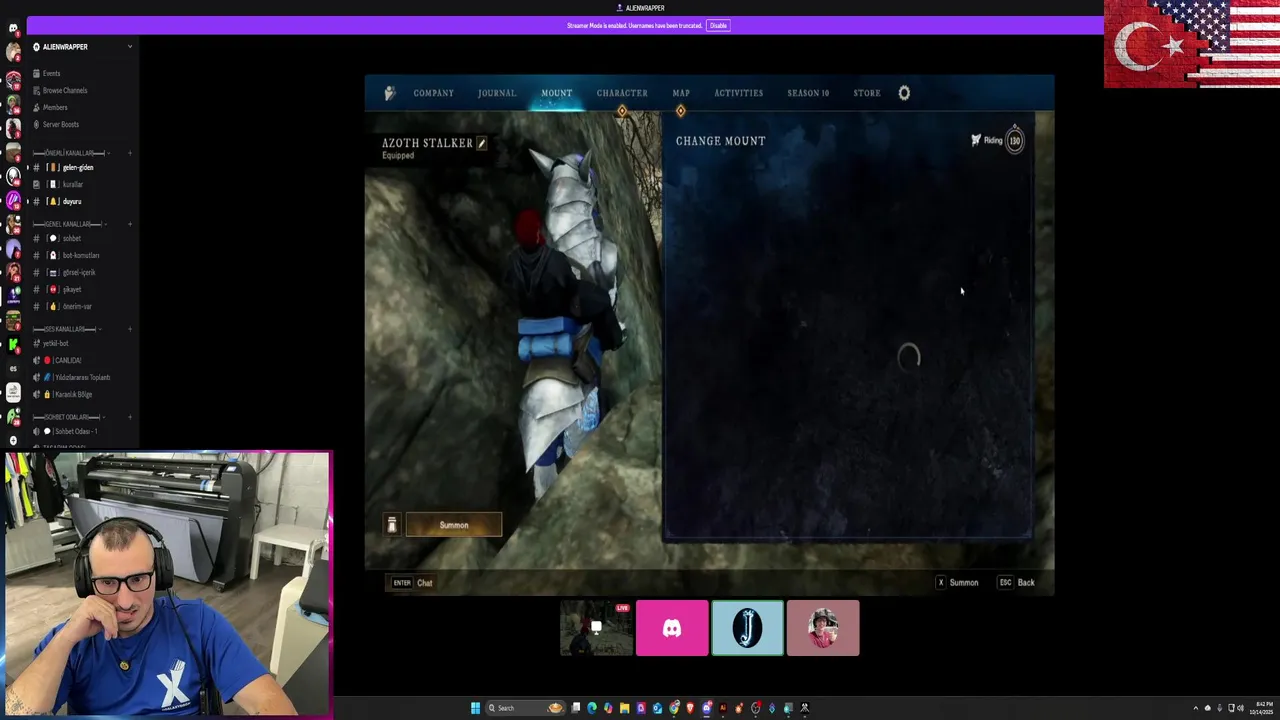1280x720 pixels.
Task: Select the participant tile with the person photo
Action: click(823, 628)
